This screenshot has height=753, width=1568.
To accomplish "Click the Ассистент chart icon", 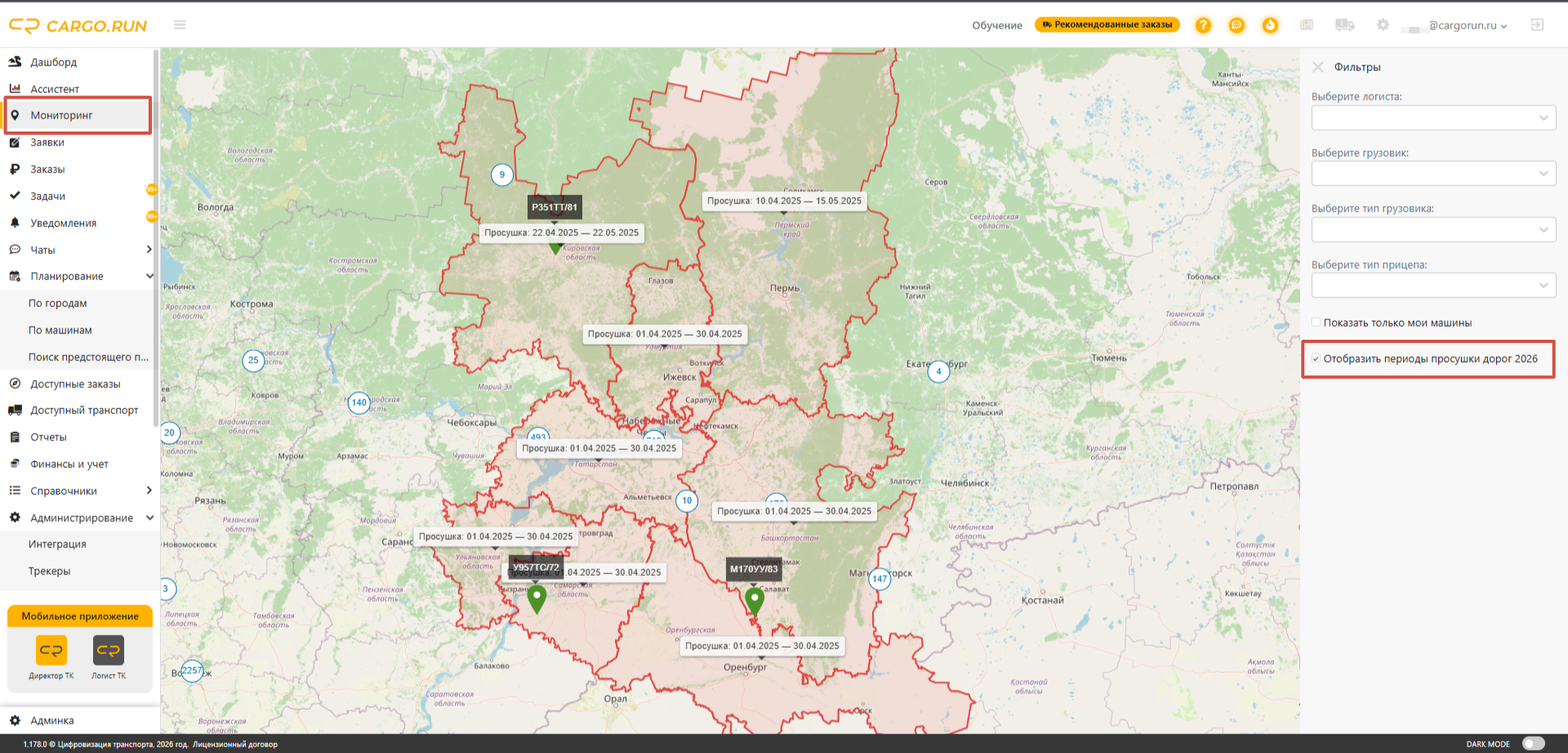I will tap(15, 88).
